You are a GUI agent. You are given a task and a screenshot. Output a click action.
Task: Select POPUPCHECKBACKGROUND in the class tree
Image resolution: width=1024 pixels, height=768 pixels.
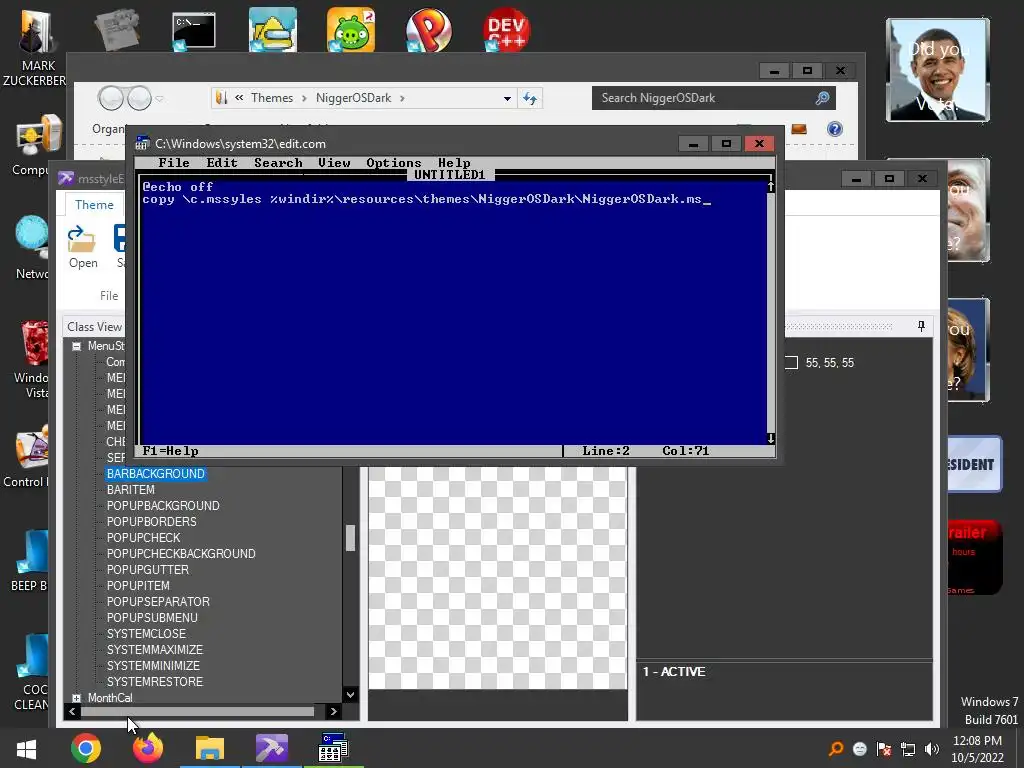(181, 554)
